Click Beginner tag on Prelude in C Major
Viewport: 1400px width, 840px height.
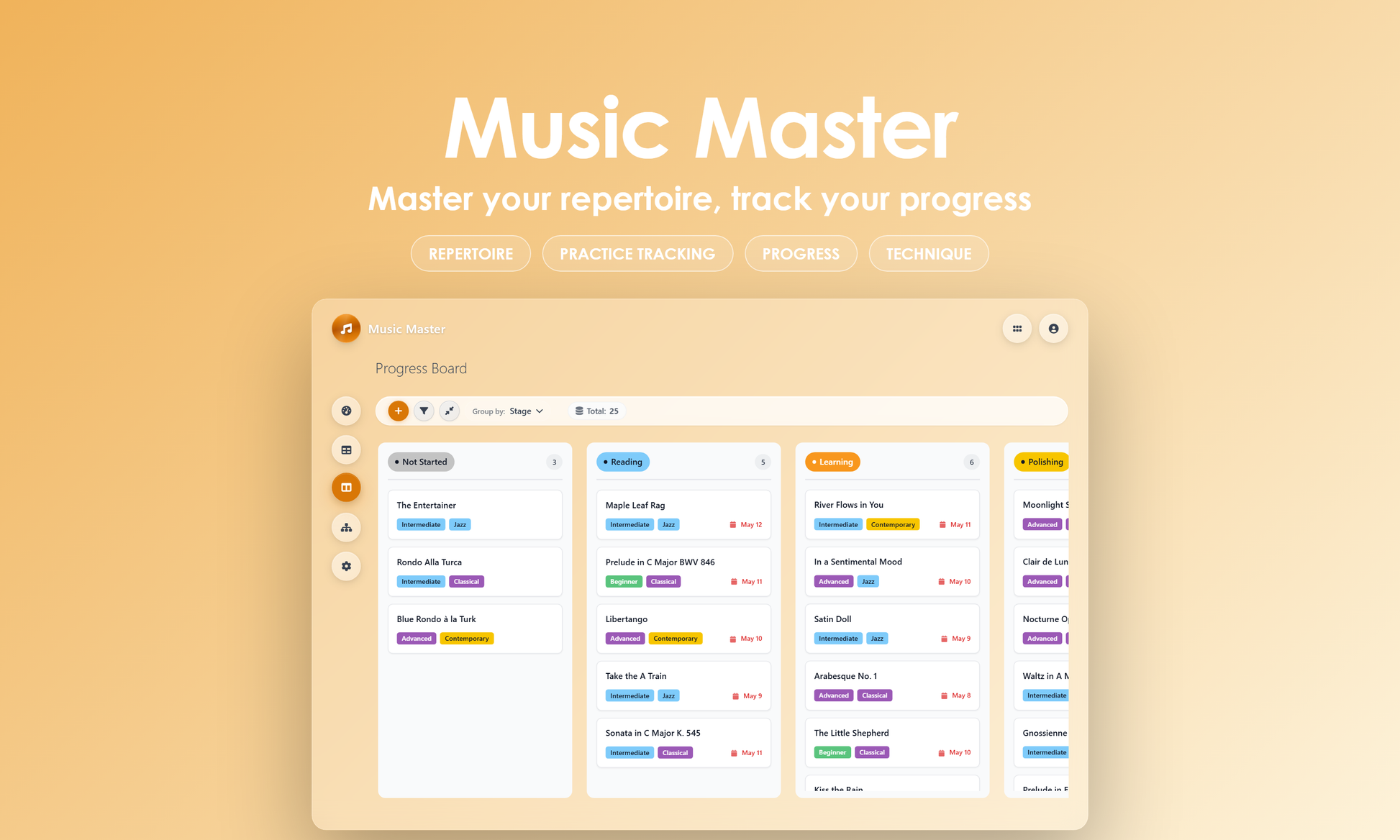624,582
